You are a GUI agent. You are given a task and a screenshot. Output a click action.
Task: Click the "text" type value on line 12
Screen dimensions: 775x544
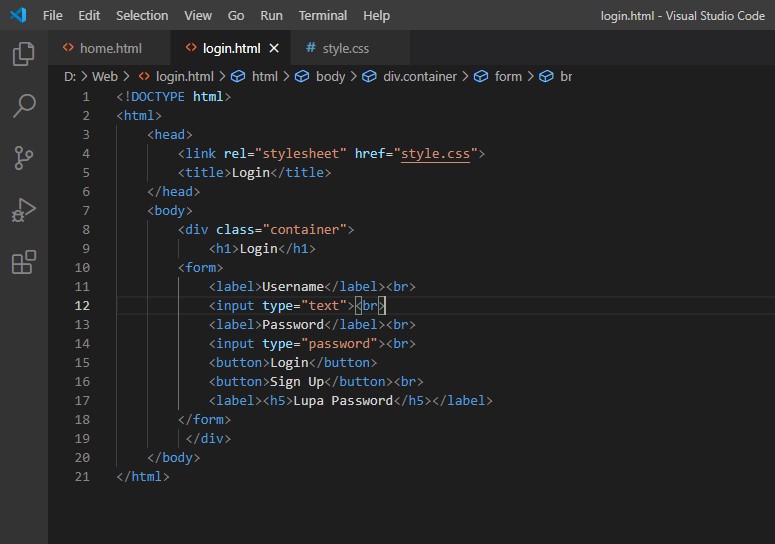point(324,305)
